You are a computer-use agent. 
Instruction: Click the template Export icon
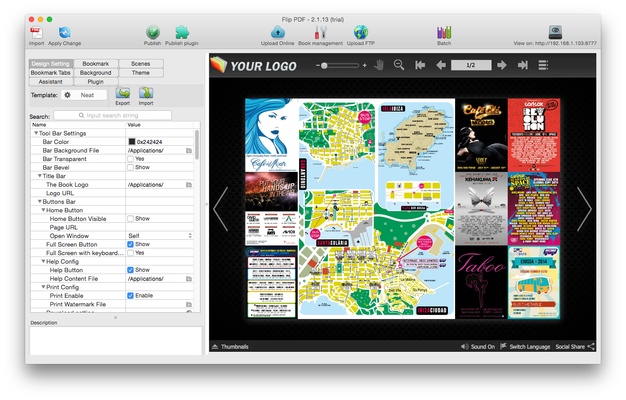123,93
